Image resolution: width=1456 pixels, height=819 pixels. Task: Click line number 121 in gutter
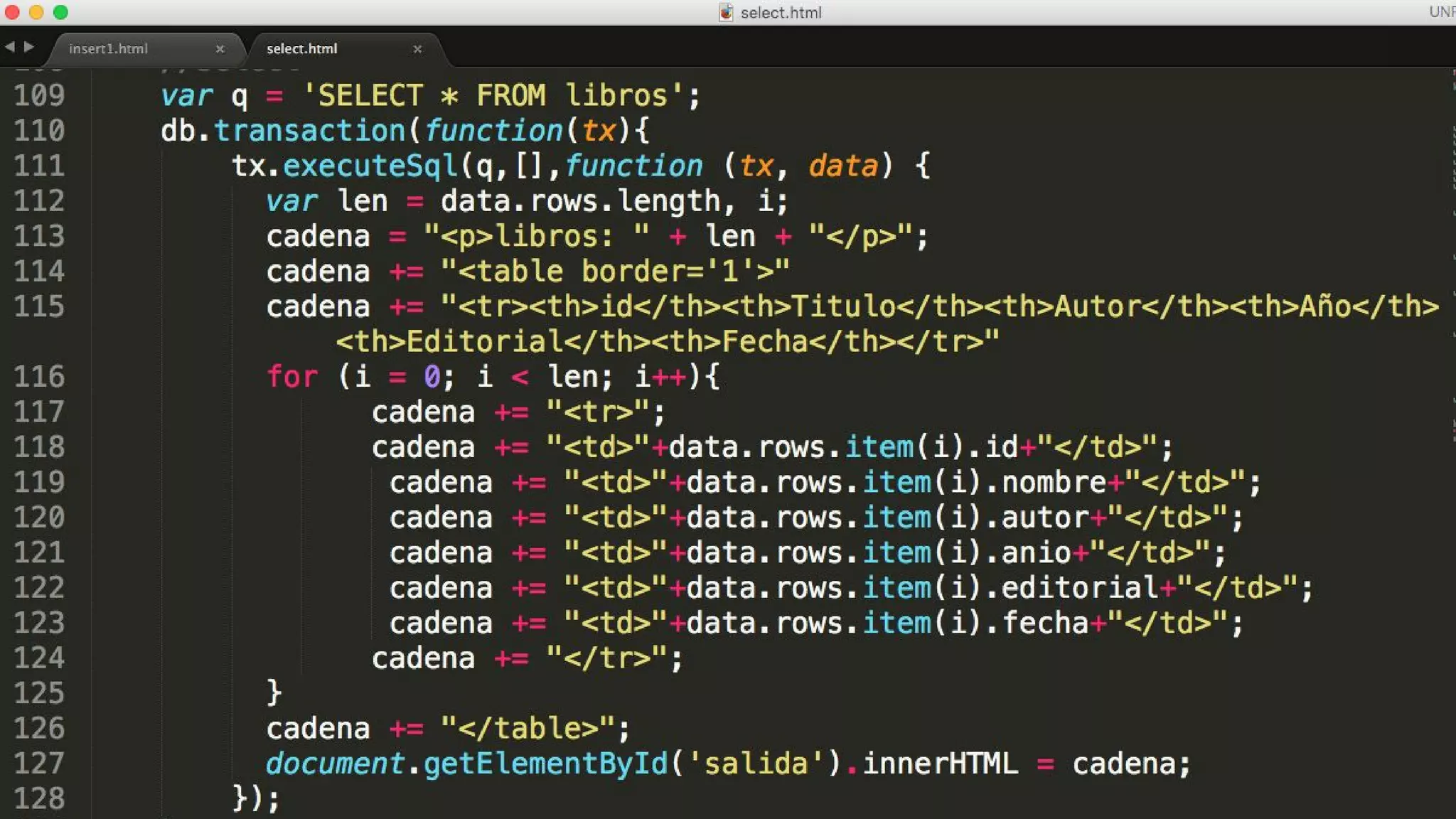click(39, 552)
